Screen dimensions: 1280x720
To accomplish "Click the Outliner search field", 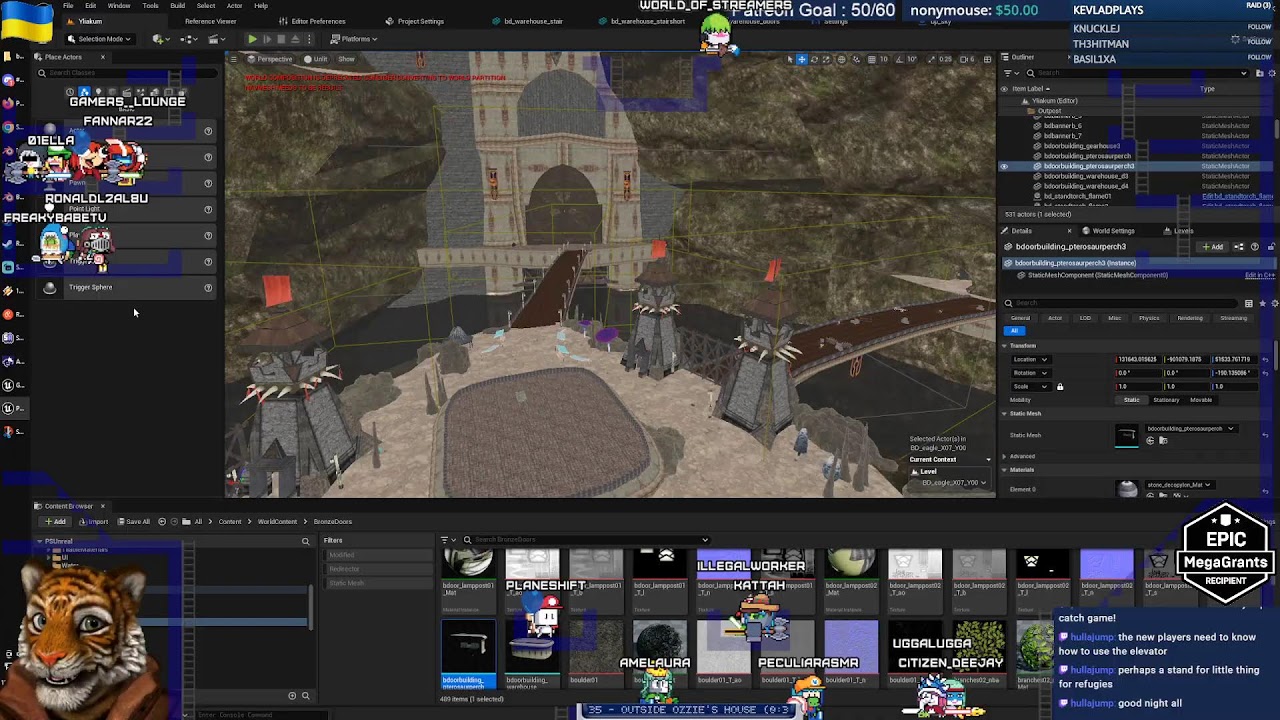I will click(x=1135, y=73).
